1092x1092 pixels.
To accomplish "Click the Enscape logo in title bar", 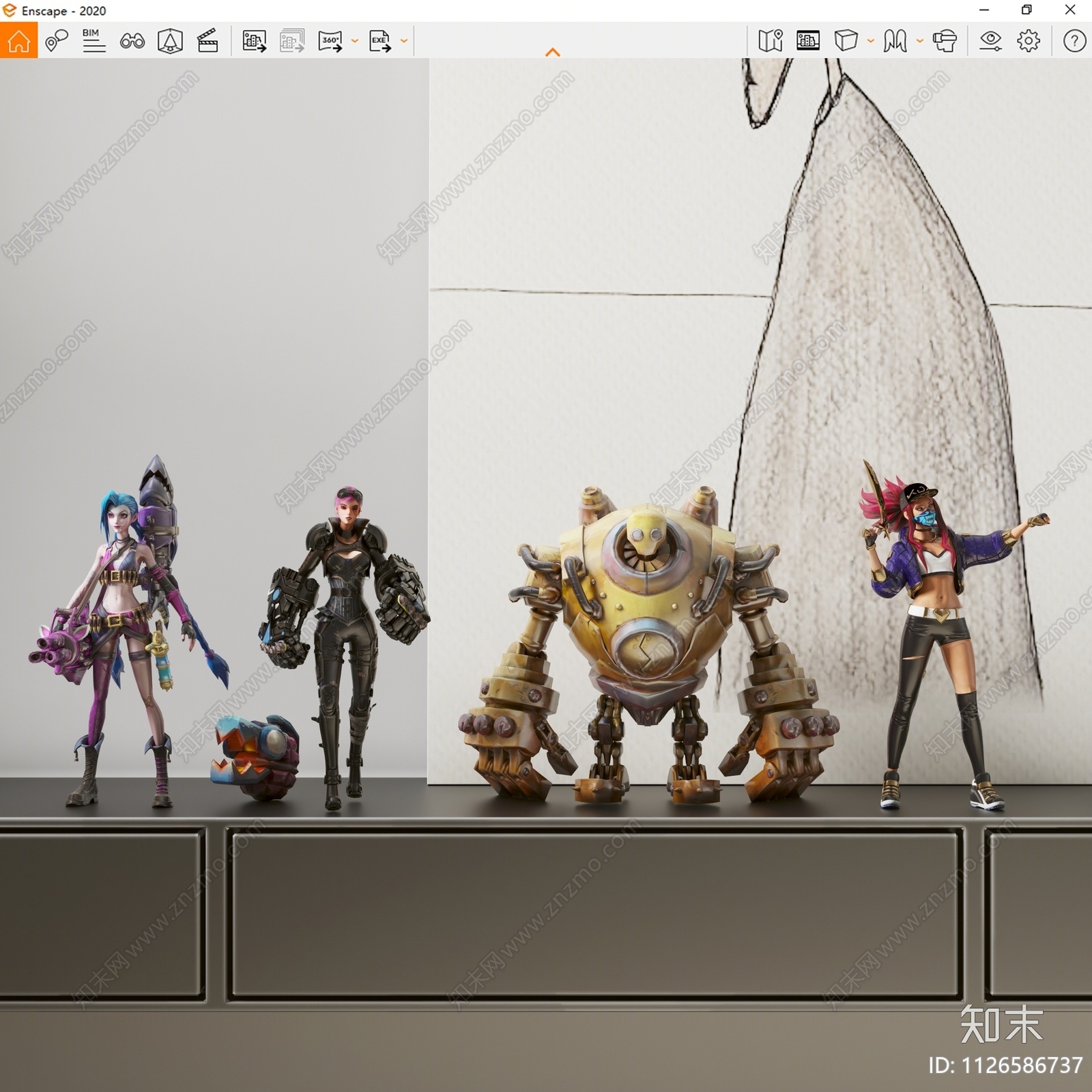I will (9, 10).
